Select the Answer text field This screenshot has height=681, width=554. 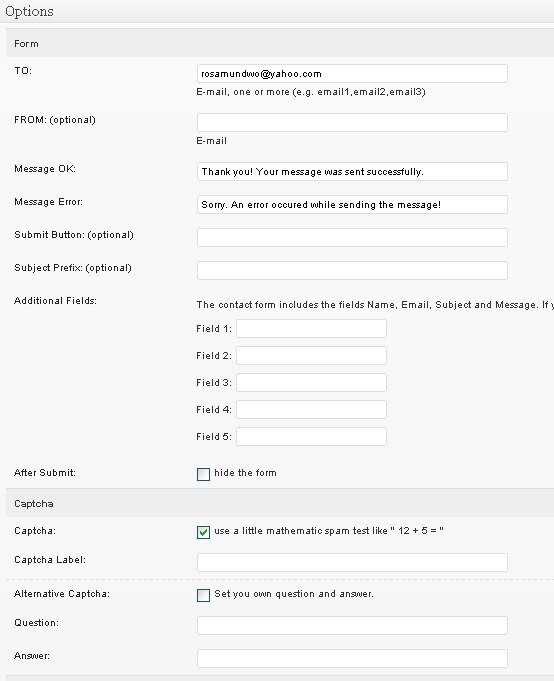(x=352, y=658)
